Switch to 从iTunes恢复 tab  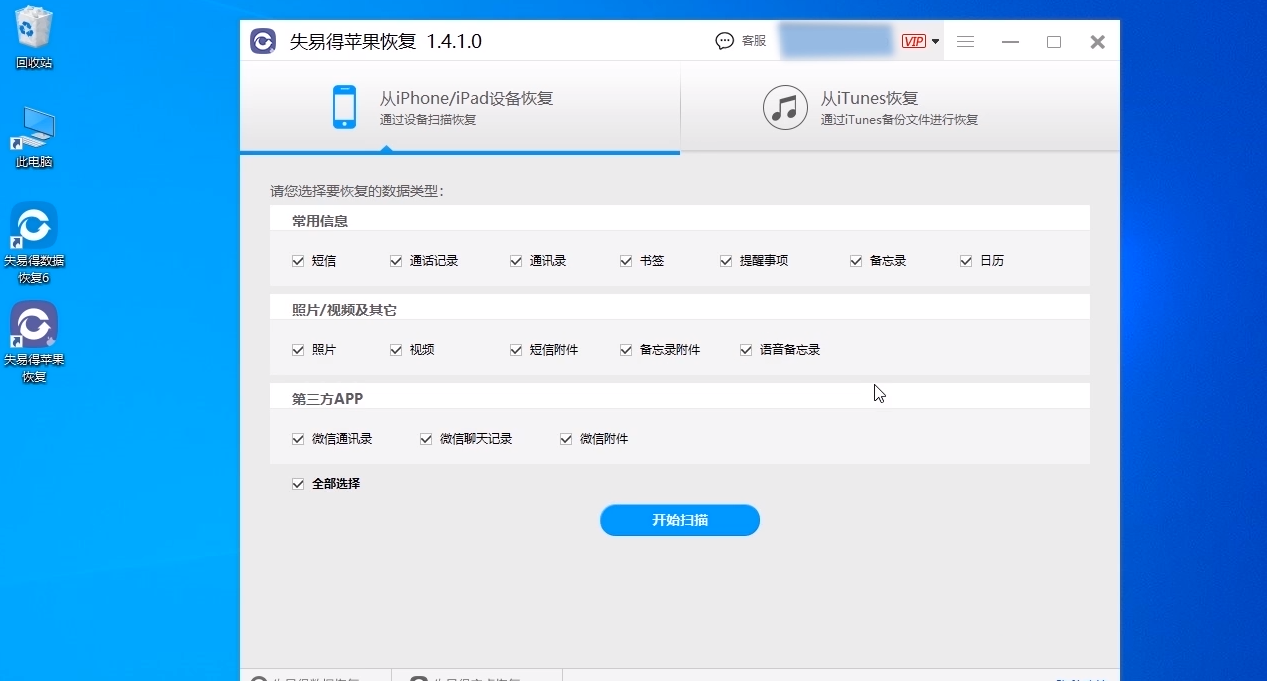(x=900, y=108)
